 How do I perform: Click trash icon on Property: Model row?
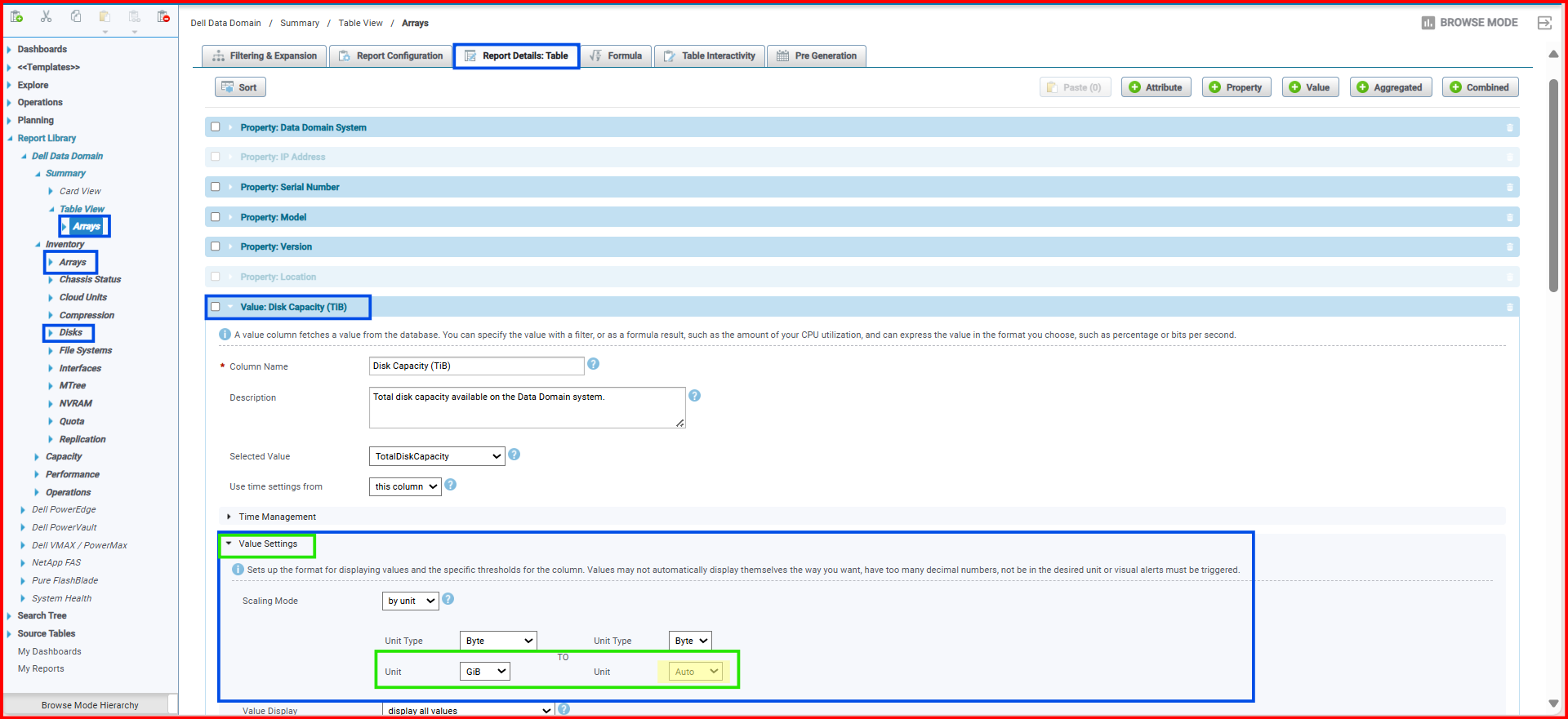(1509, 217)
